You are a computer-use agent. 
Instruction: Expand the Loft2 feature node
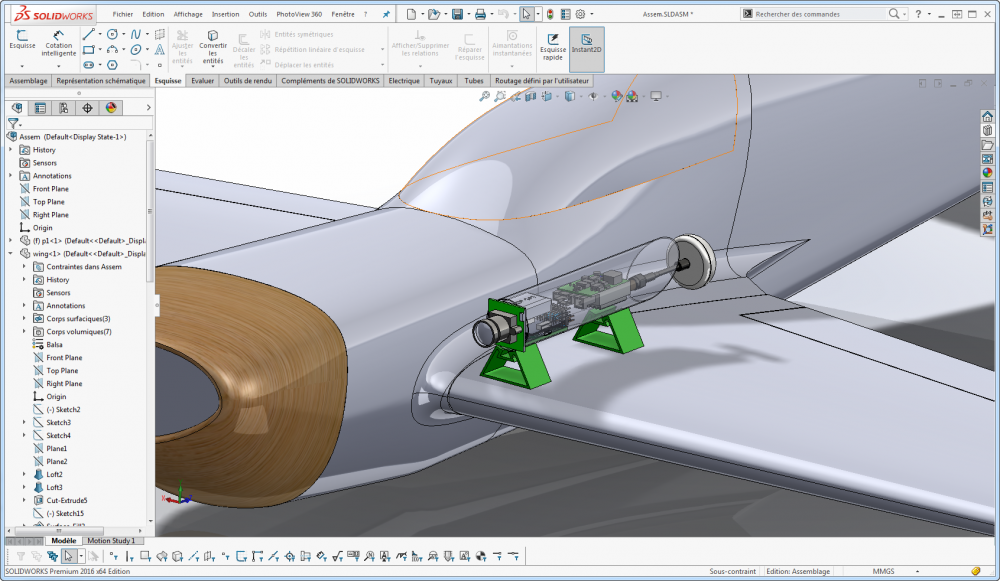click(24, 474)
